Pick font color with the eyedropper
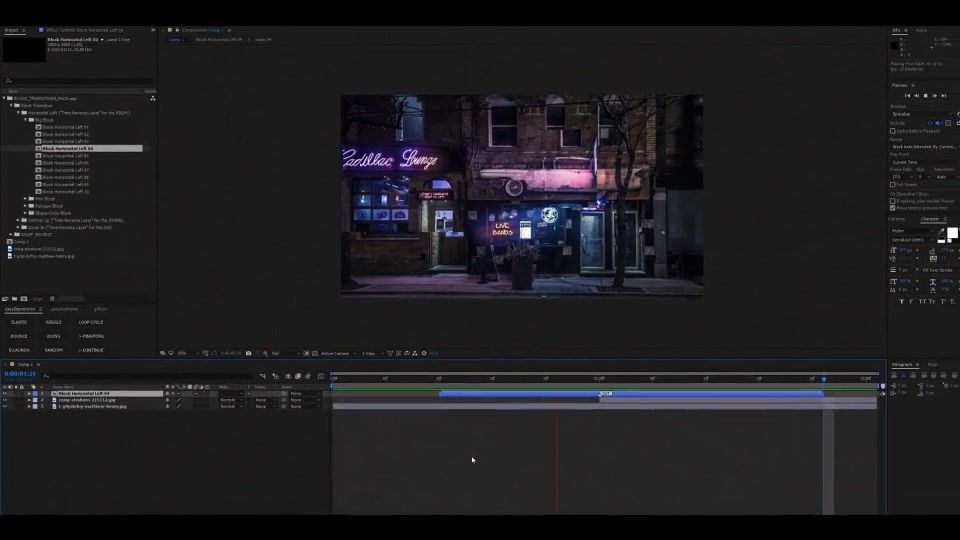This screenshot has height=540, width=960. click(942, 231)
